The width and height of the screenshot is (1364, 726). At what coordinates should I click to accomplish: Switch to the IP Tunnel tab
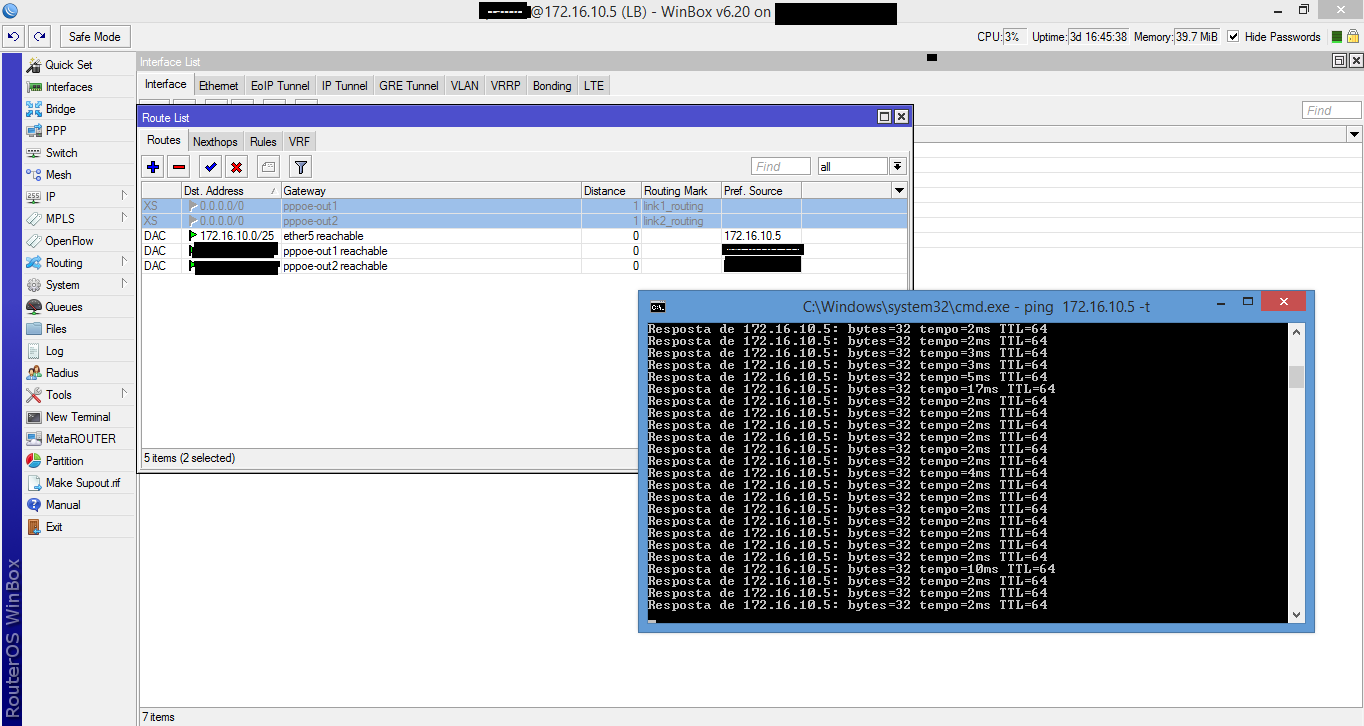coord(345,86)
